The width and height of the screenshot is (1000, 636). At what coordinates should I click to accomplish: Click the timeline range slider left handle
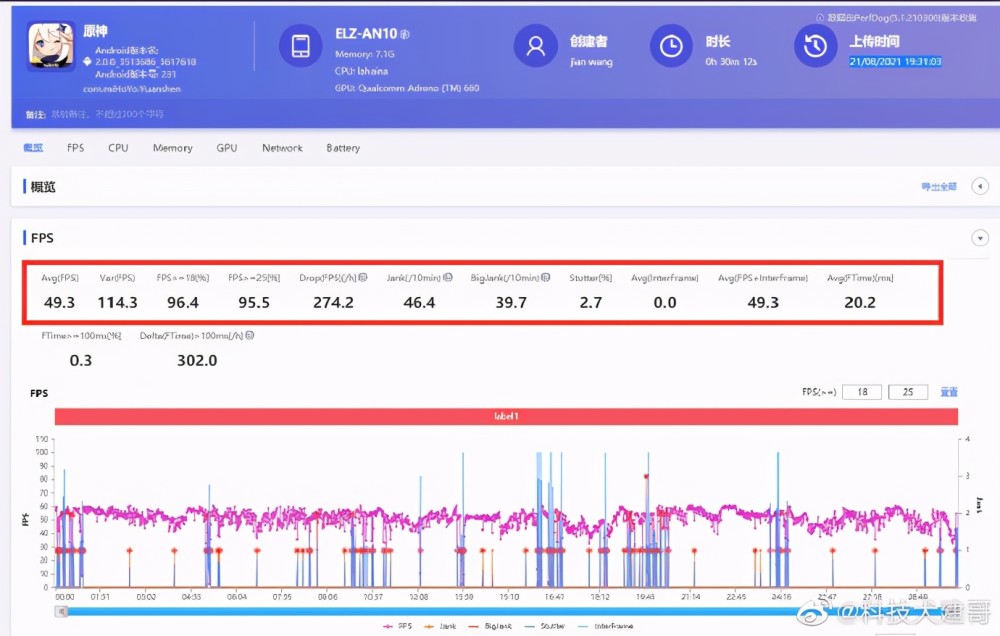60,610
